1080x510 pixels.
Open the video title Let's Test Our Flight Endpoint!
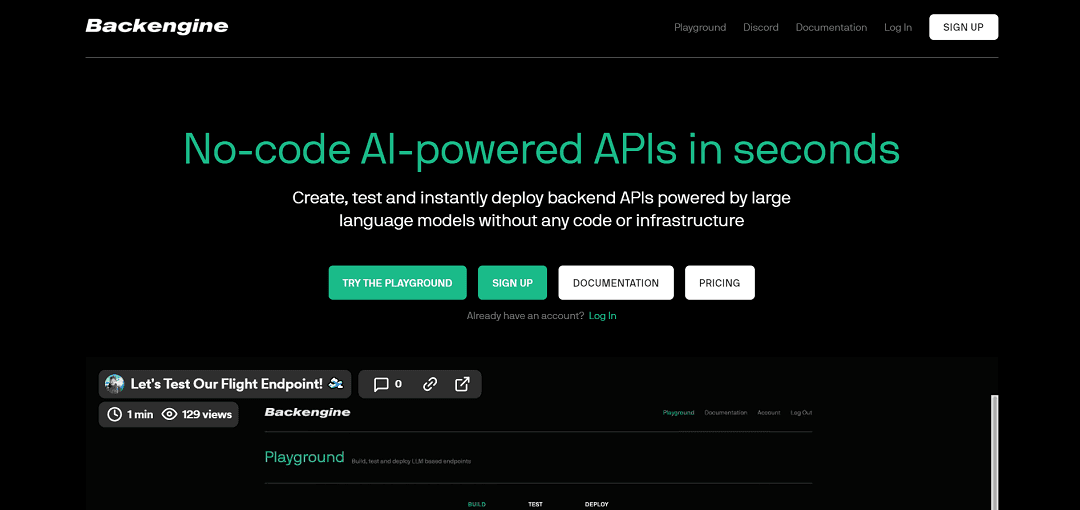pos(227,384)
